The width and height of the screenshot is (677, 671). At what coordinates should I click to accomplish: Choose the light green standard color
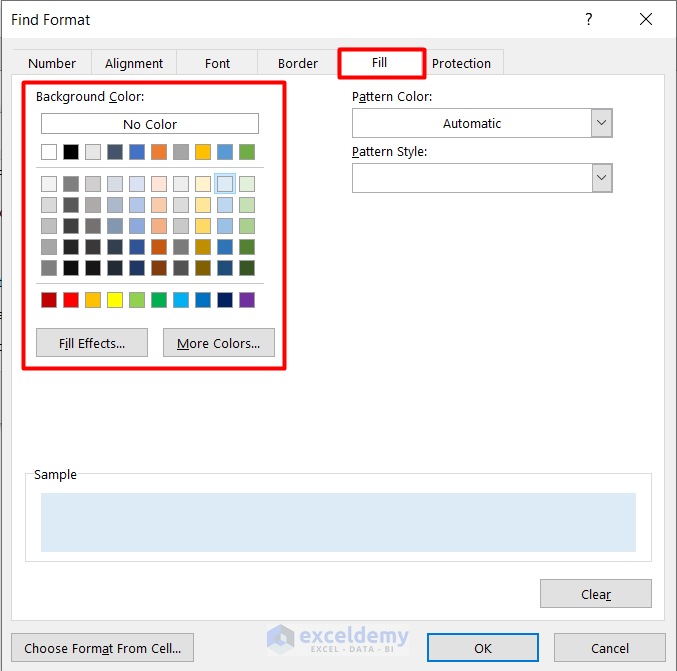coord(137,300)
